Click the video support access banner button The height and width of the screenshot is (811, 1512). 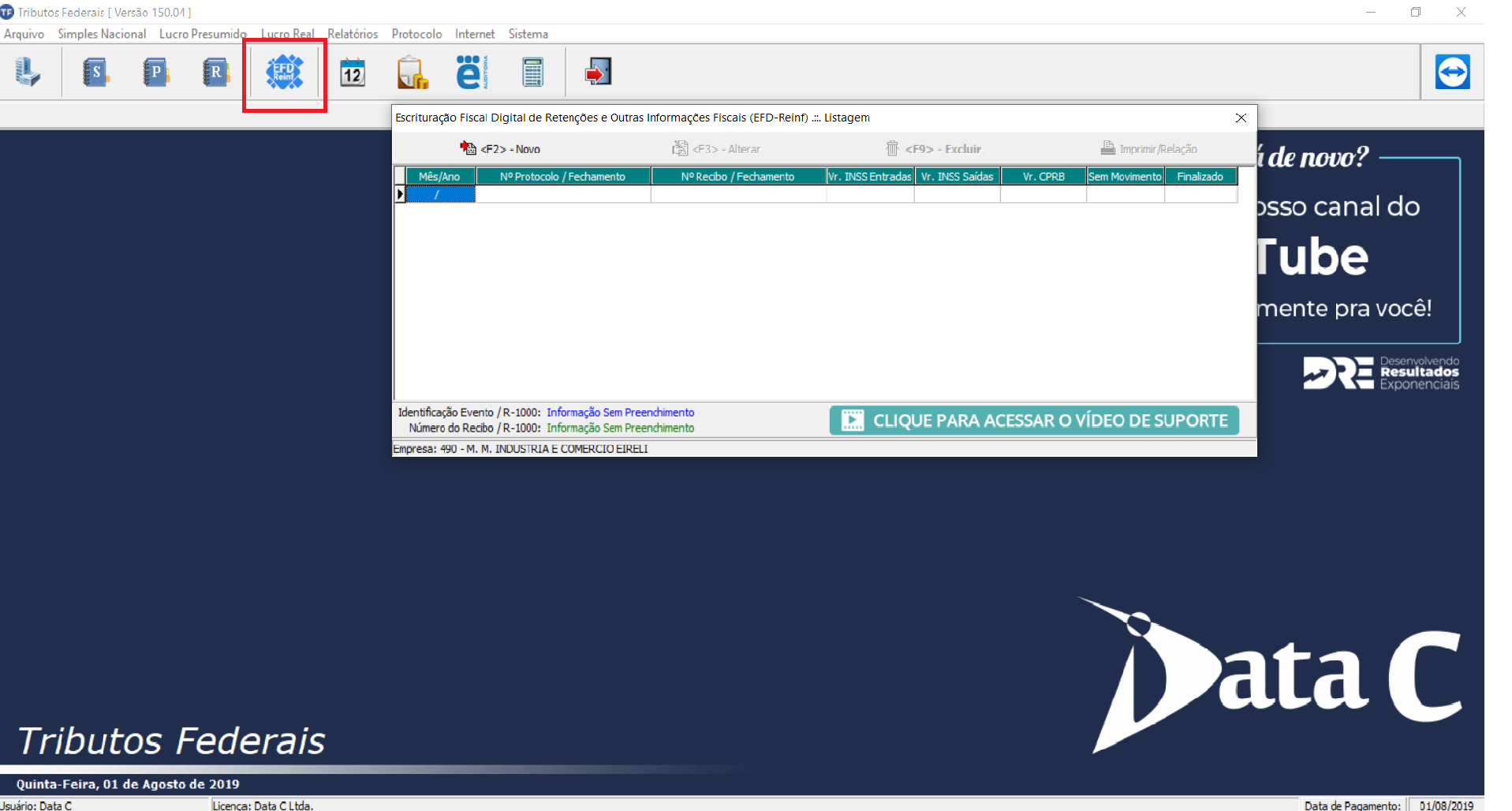1034,420
